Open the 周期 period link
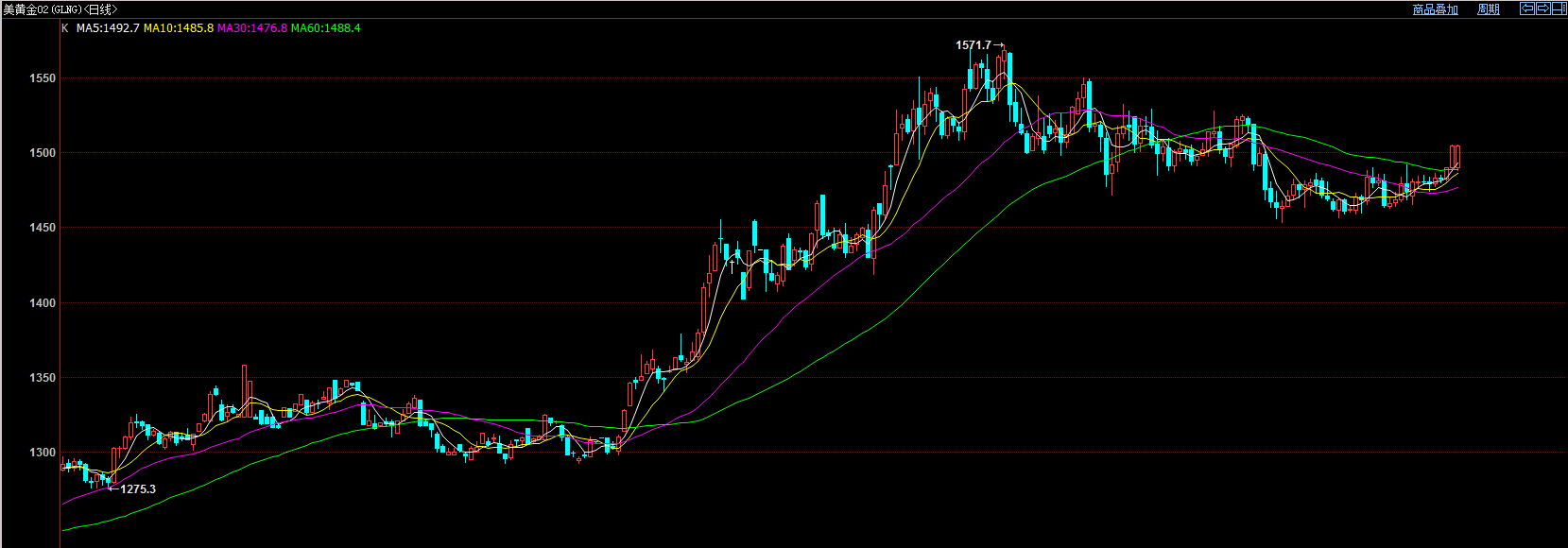 (x=1488, y=9)
